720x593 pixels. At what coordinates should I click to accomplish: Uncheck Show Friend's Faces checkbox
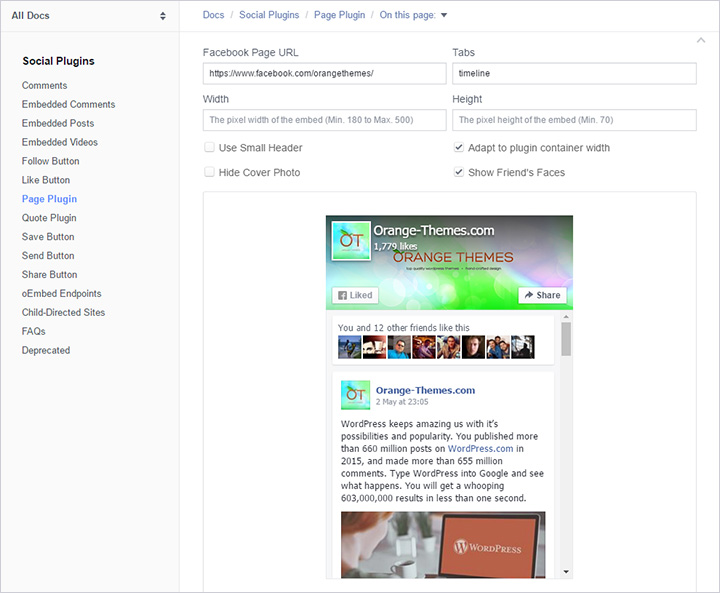(459, 172)
